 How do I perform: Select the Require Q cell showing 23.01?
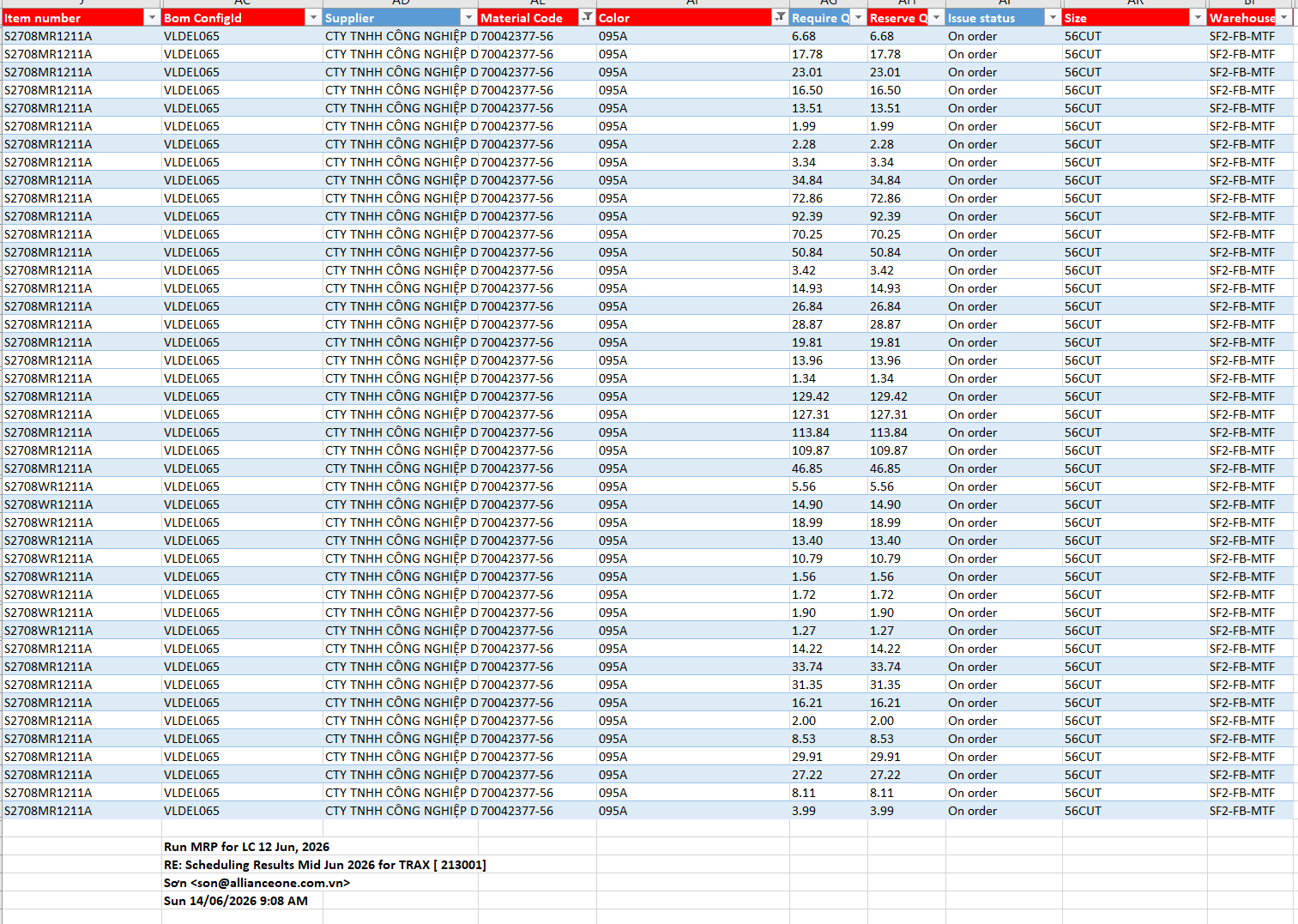point(828,72)
